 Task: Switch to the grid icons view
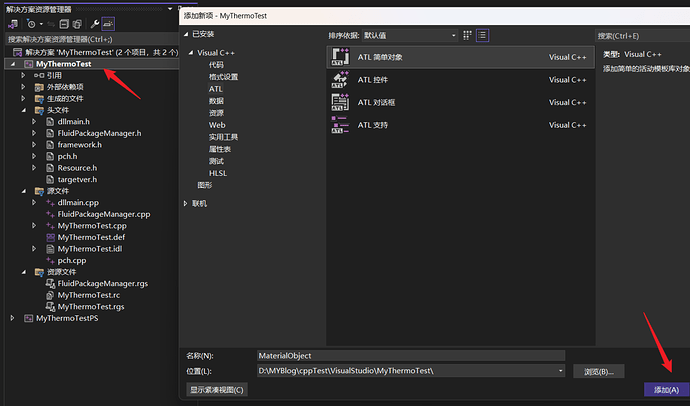point(467,35)
